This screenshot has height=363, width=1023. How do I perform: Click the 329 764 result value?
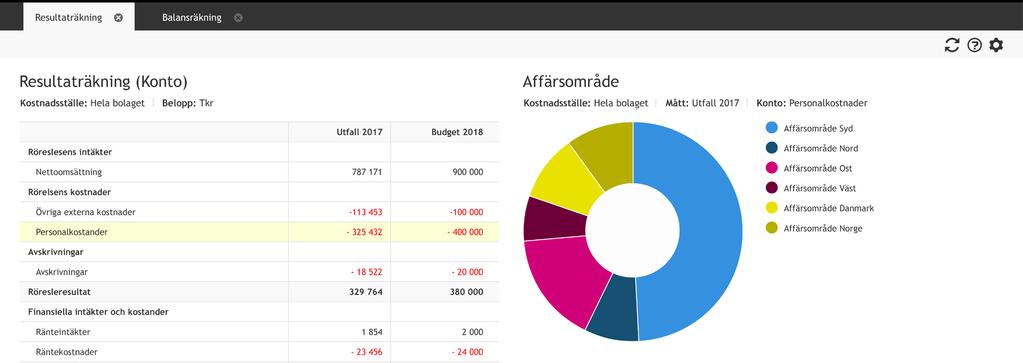[366, 292]
